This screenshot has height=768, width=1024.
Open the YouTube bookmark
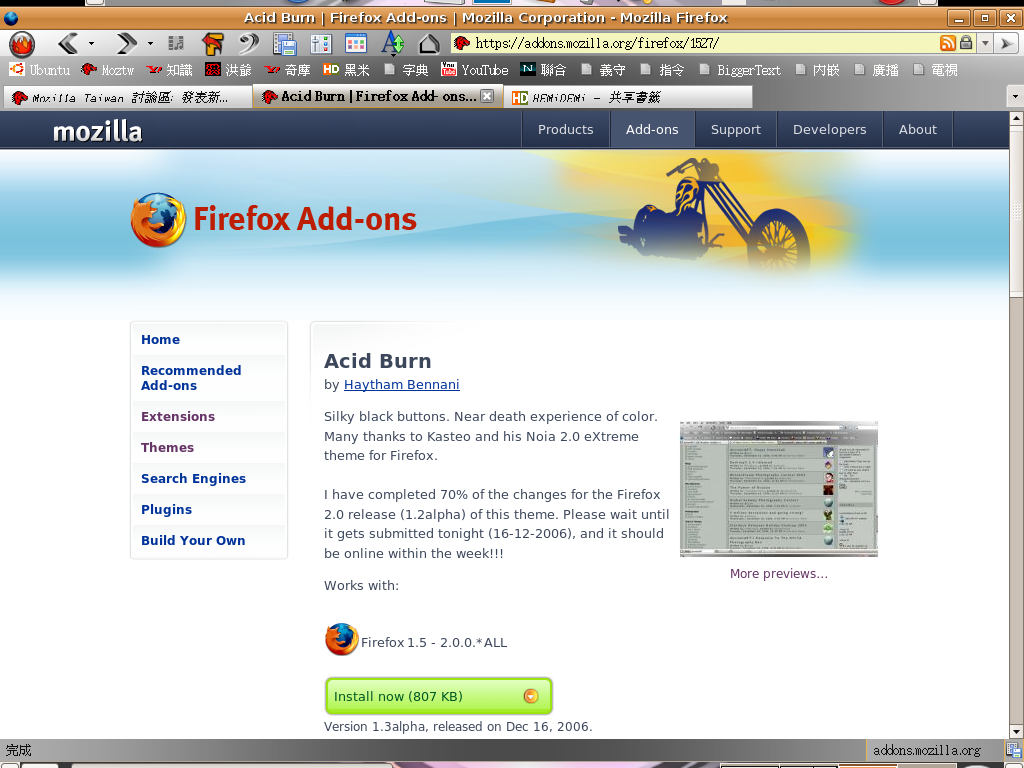click(475, 70)
